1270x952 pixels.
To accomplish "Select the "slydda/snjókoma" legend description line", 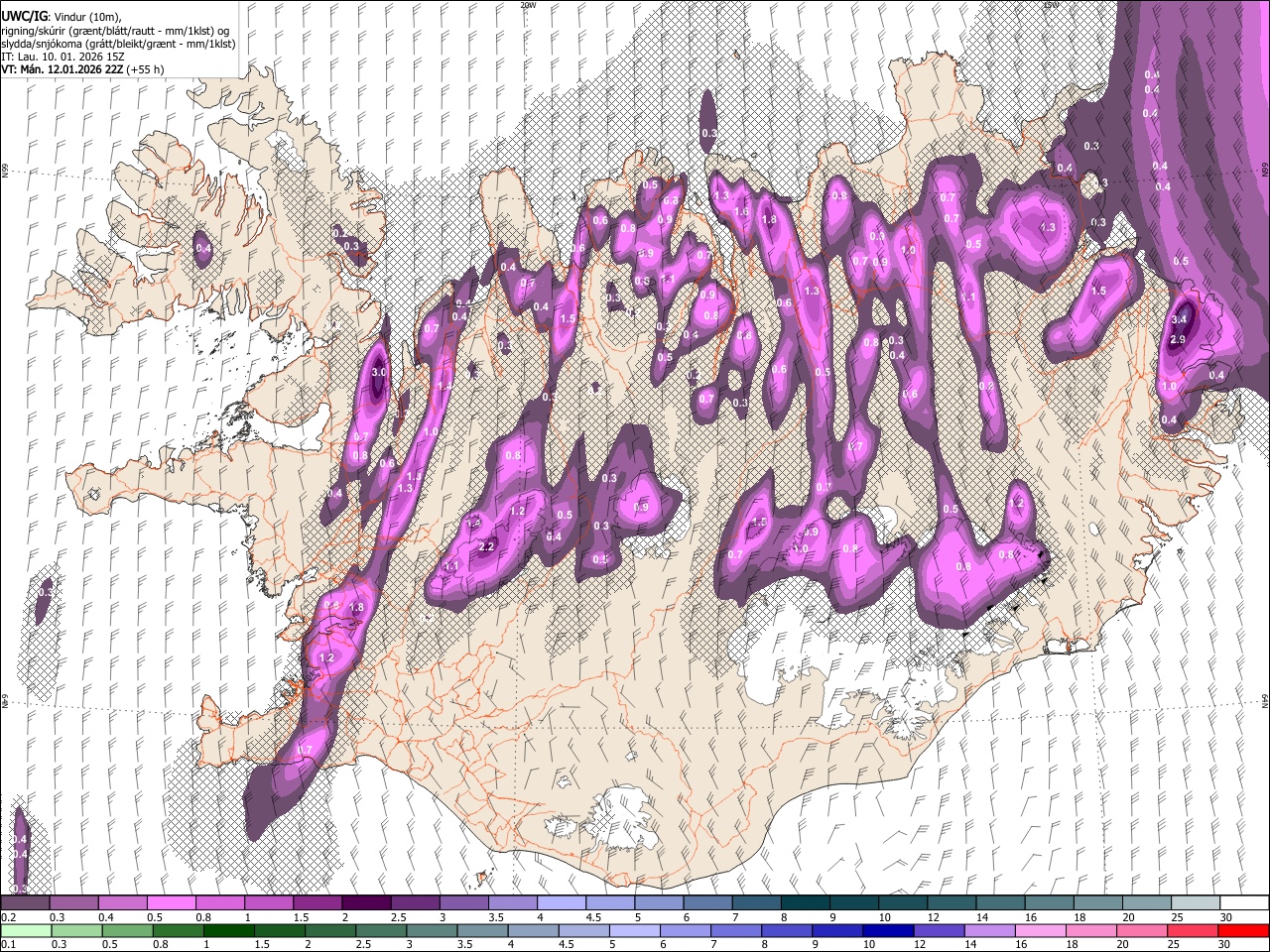I will [x=118, y=44].
